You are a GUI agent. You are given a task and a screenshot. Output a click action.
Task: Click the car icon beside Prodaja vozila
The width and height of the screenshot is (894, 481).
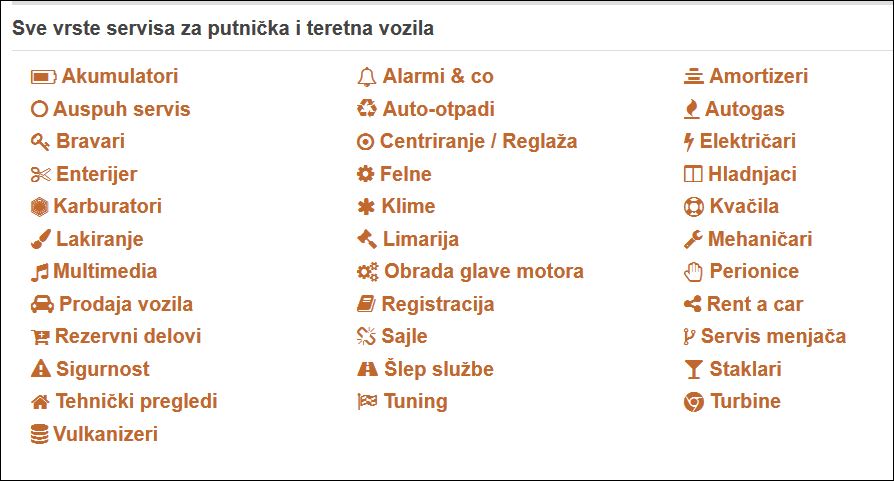click(x=42, y=304)
